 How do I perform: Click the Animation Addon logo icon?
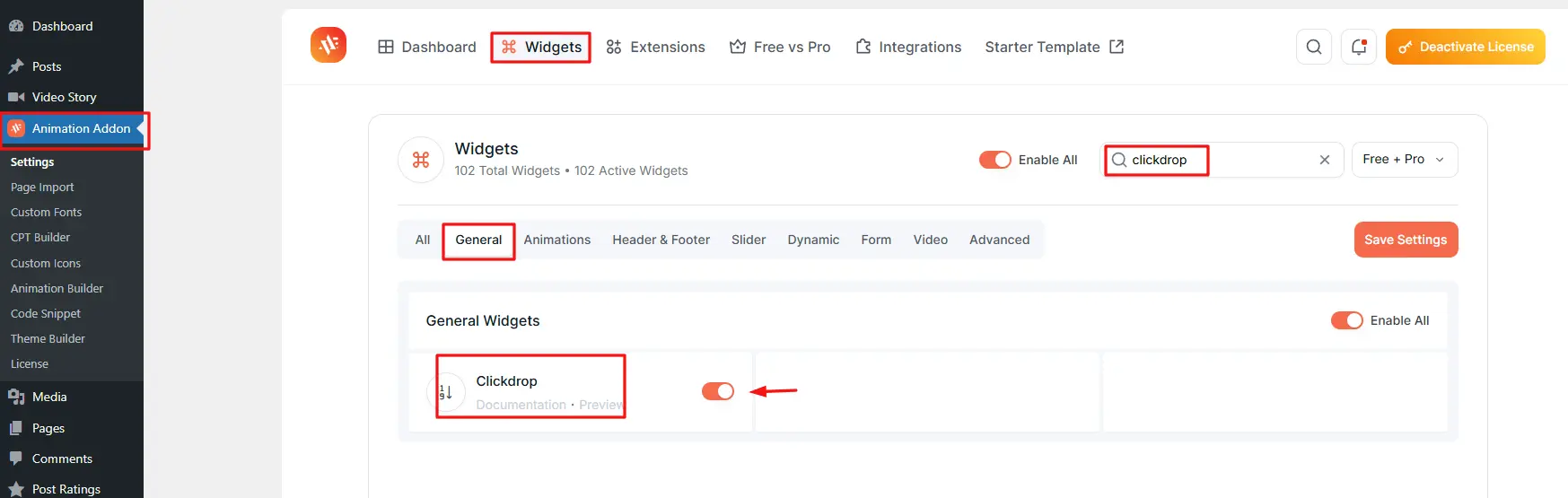point(328,46)
